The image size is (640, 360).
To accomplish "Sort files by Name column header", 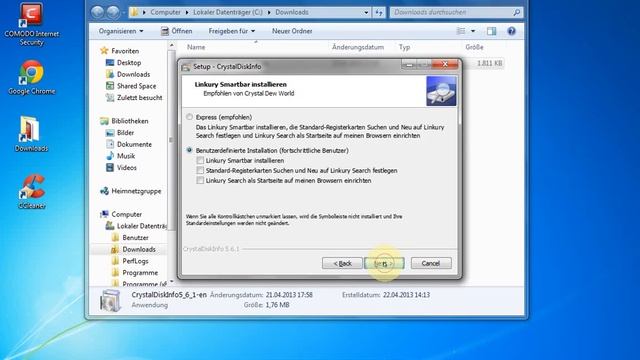I will 196,47.
